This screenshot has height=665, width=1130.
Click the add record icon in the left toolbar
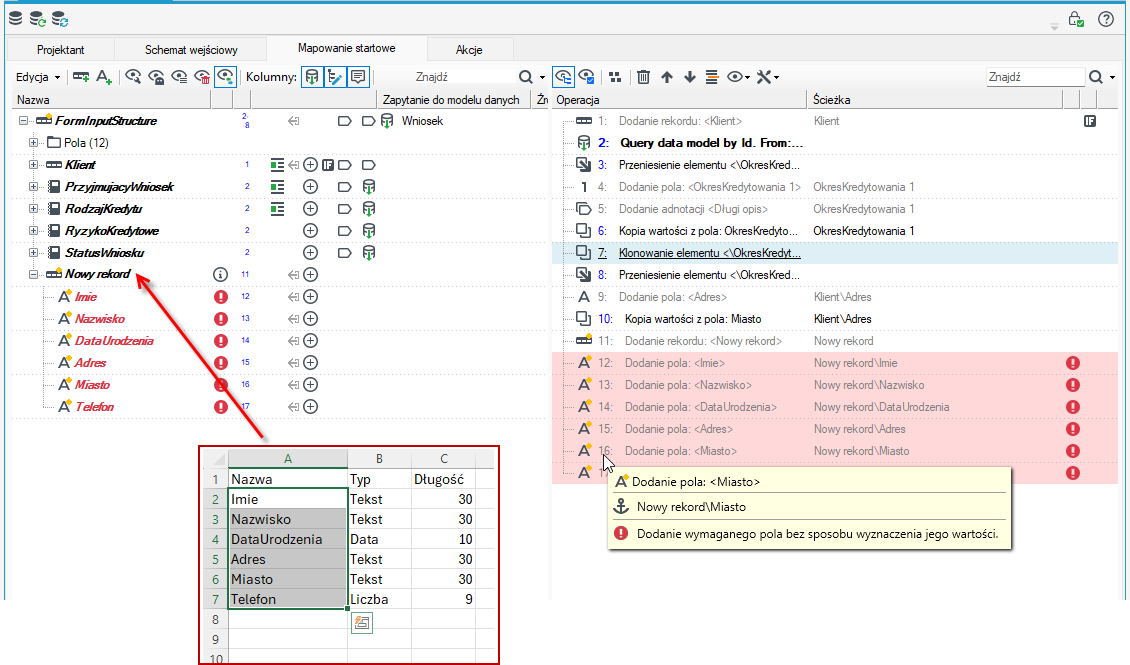81,77
